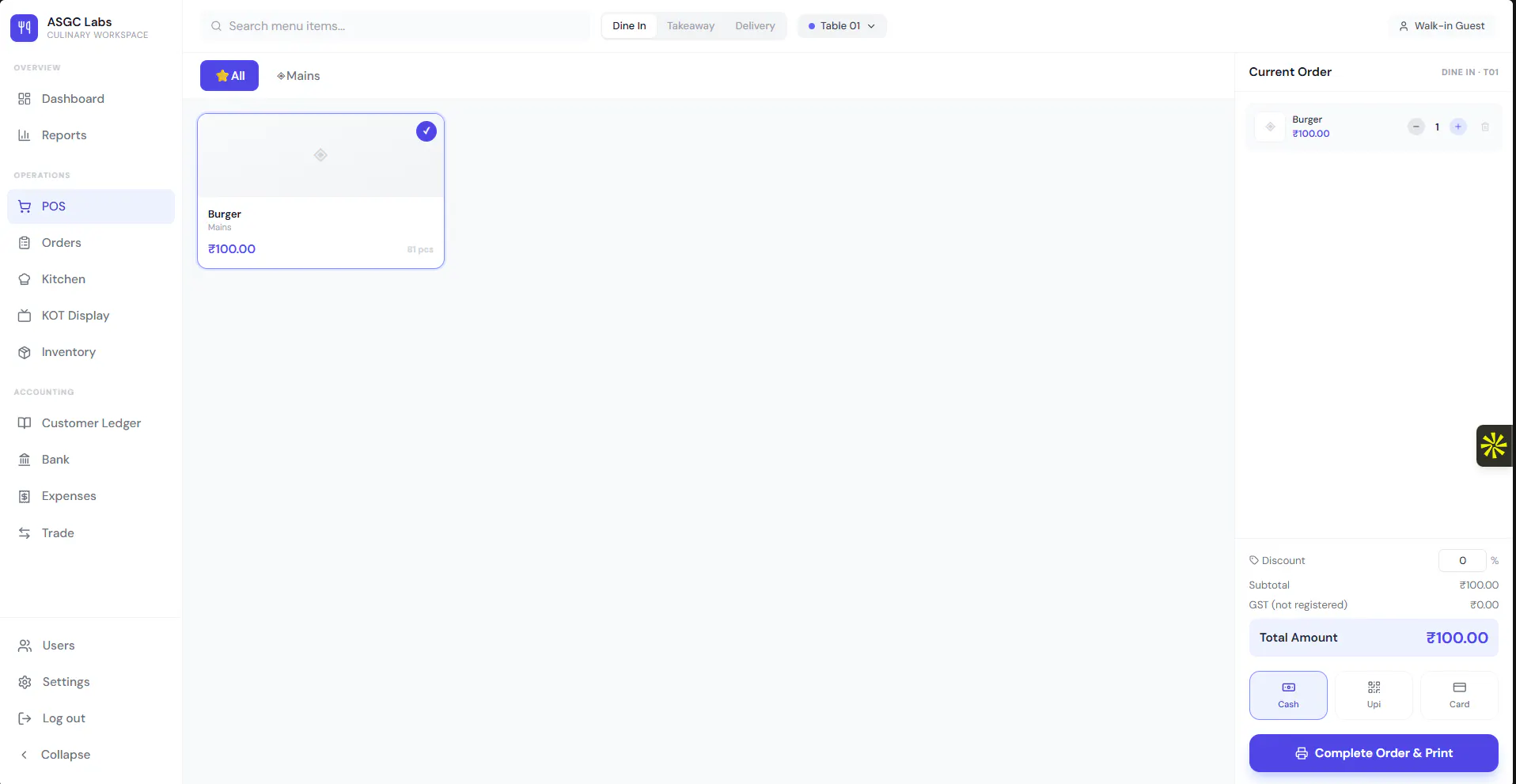Click the ASGC Labs fork-and-knife logo
This screenshot has height=784, width=1516.
25,28
